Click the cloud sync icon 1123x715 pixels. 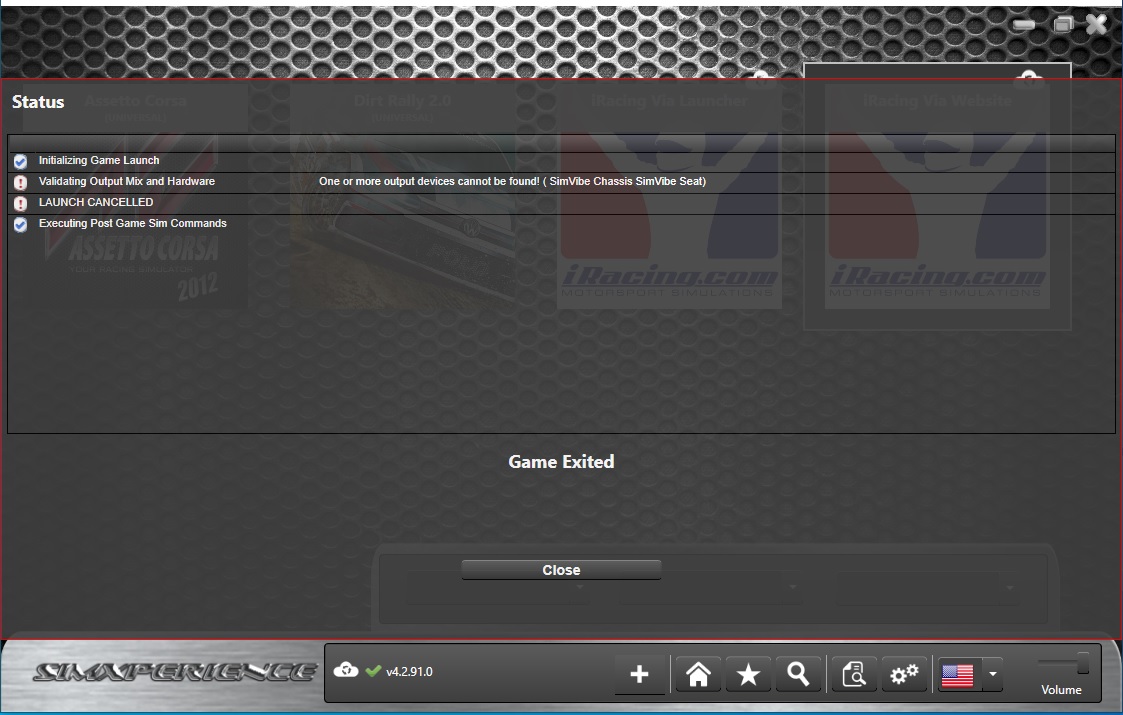346,670
